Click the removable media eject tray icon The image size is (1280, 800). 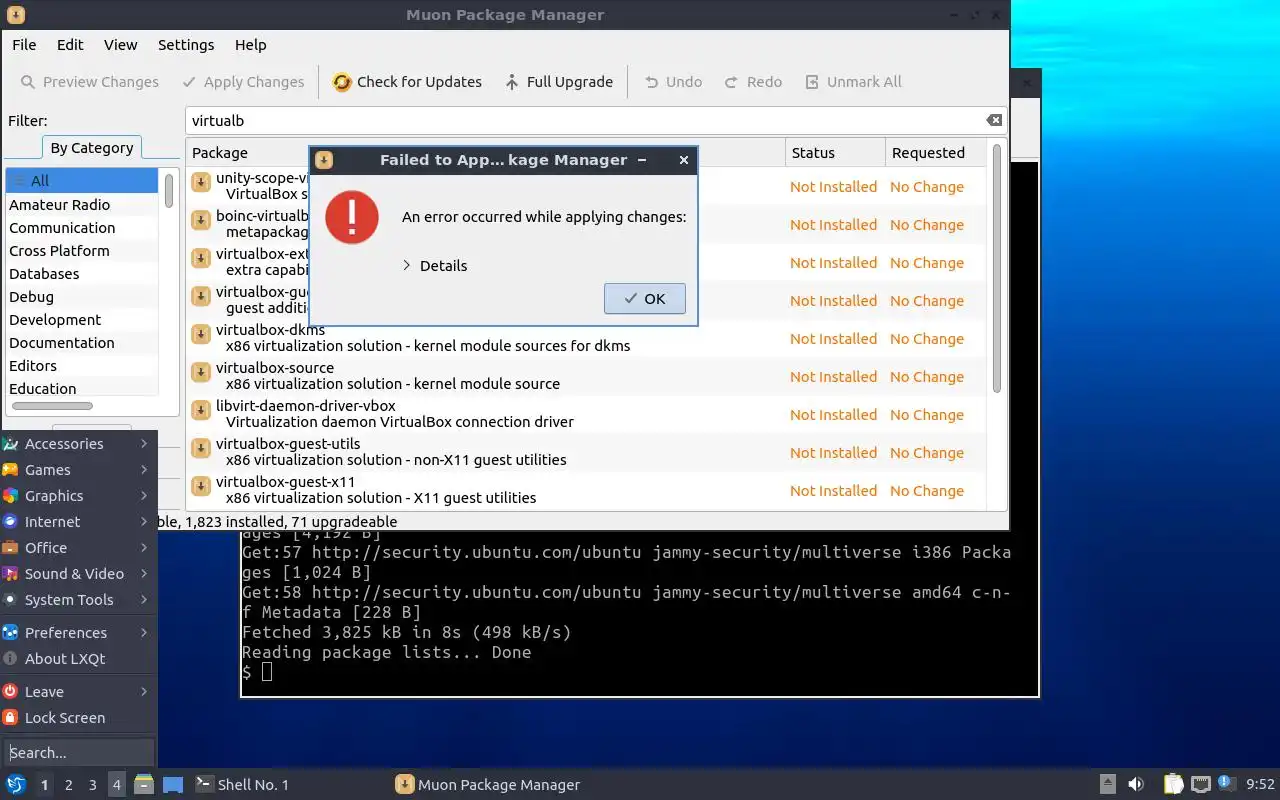coord(1108,784)
